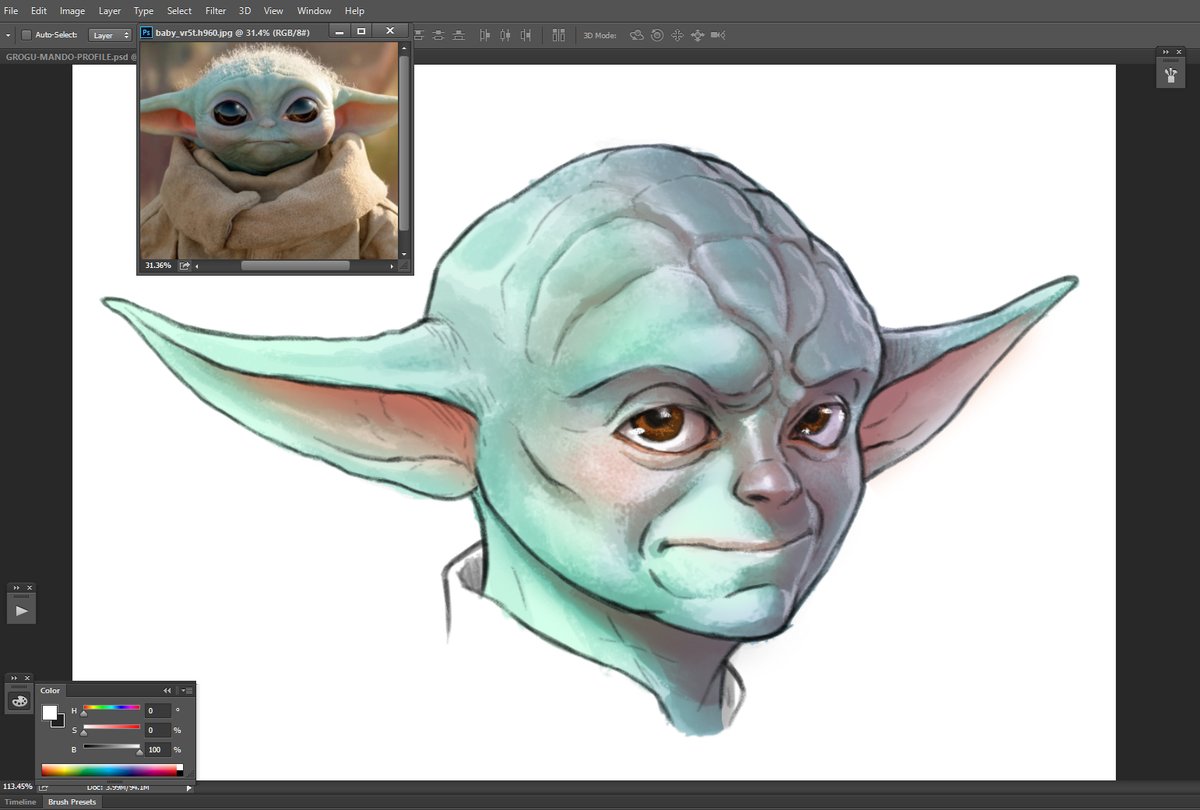Screen dimensions: 1200x810
Task: Open the Select menu
Action: click(179, 11)
